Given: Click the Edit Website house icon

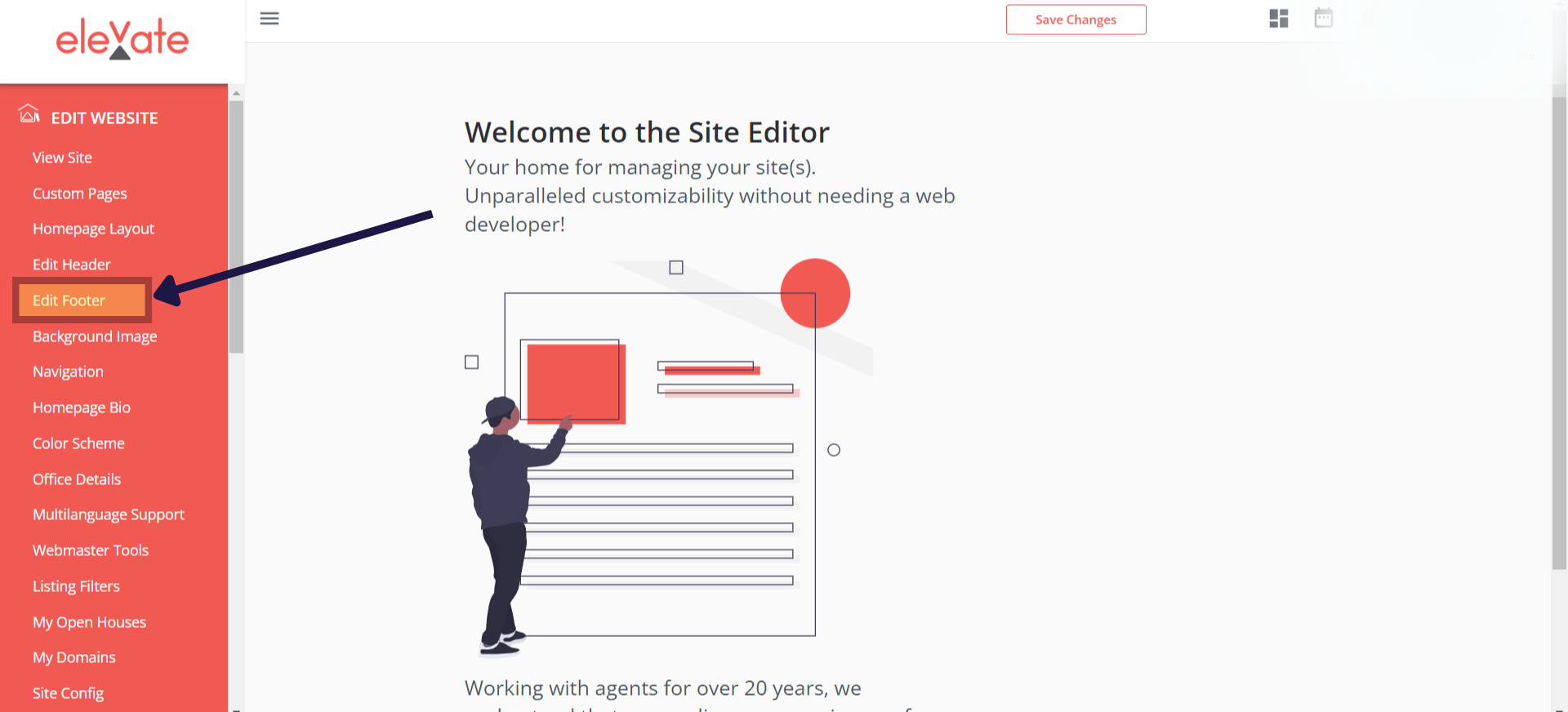Looking at the screenshot, I should [x=29, y=114].
